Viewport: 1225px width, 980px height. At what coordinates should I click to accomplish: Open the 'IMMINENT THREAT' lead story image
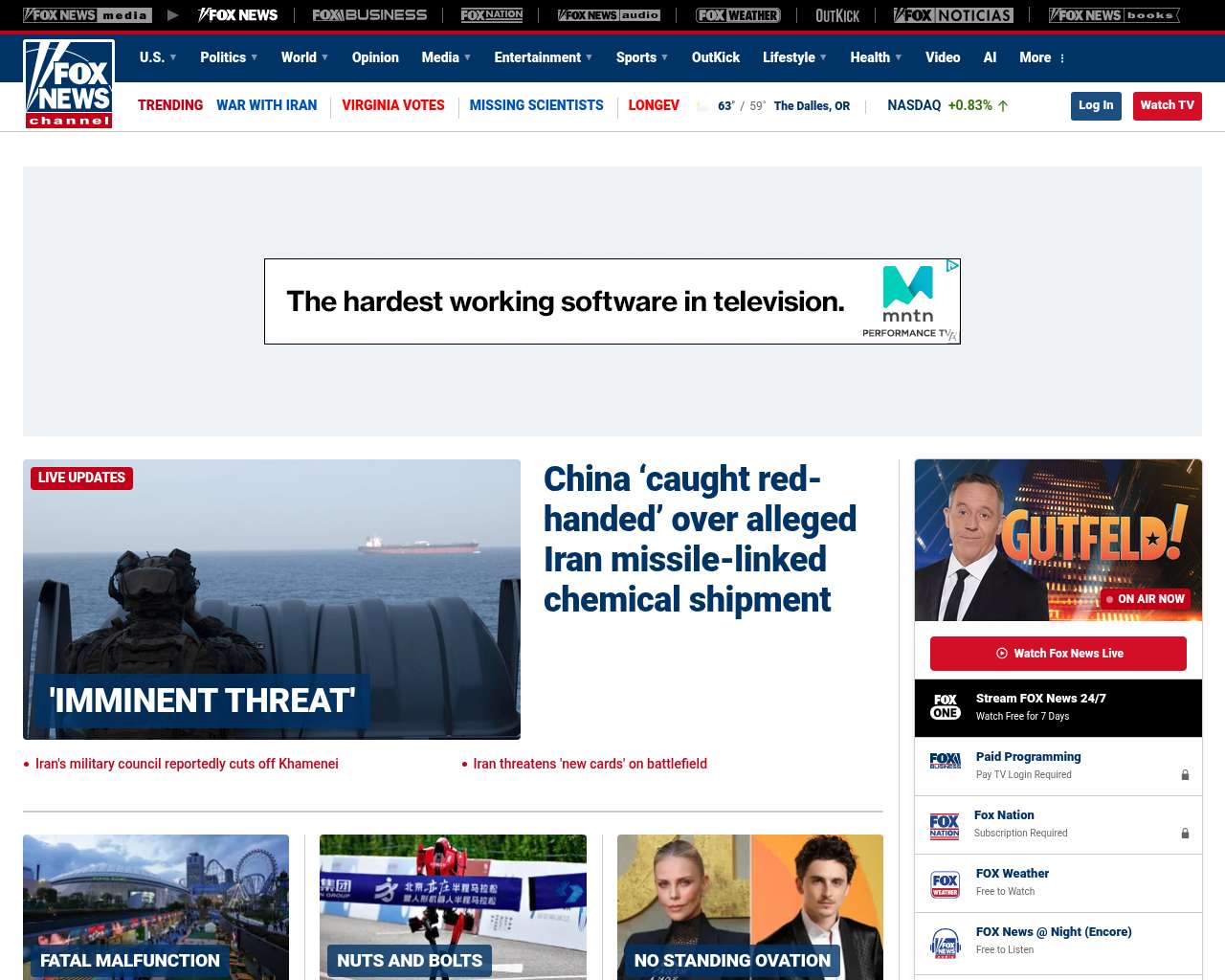coord(272,599)
